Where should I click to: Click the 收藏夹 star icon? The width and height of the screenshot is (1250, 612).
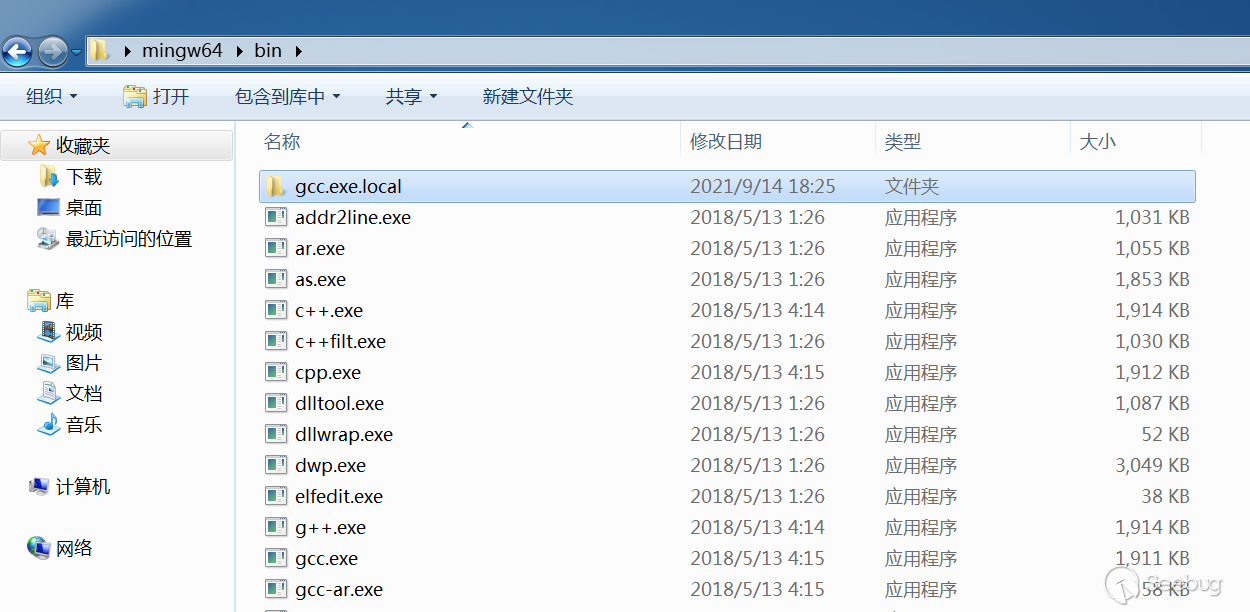tap(39, 146)
